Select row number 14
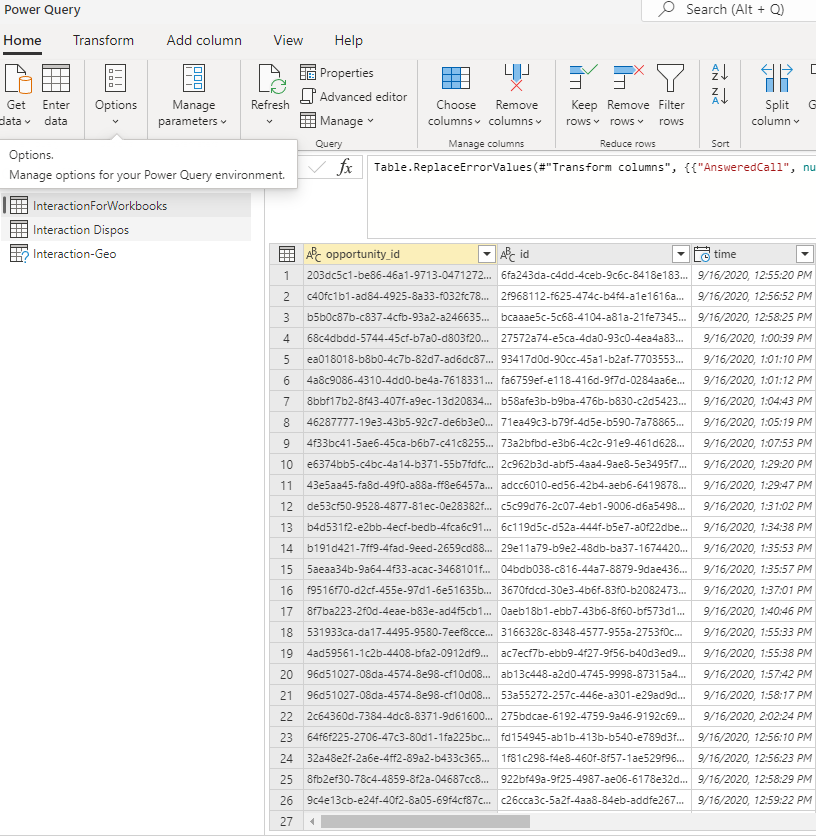 (x=286, y=548)
